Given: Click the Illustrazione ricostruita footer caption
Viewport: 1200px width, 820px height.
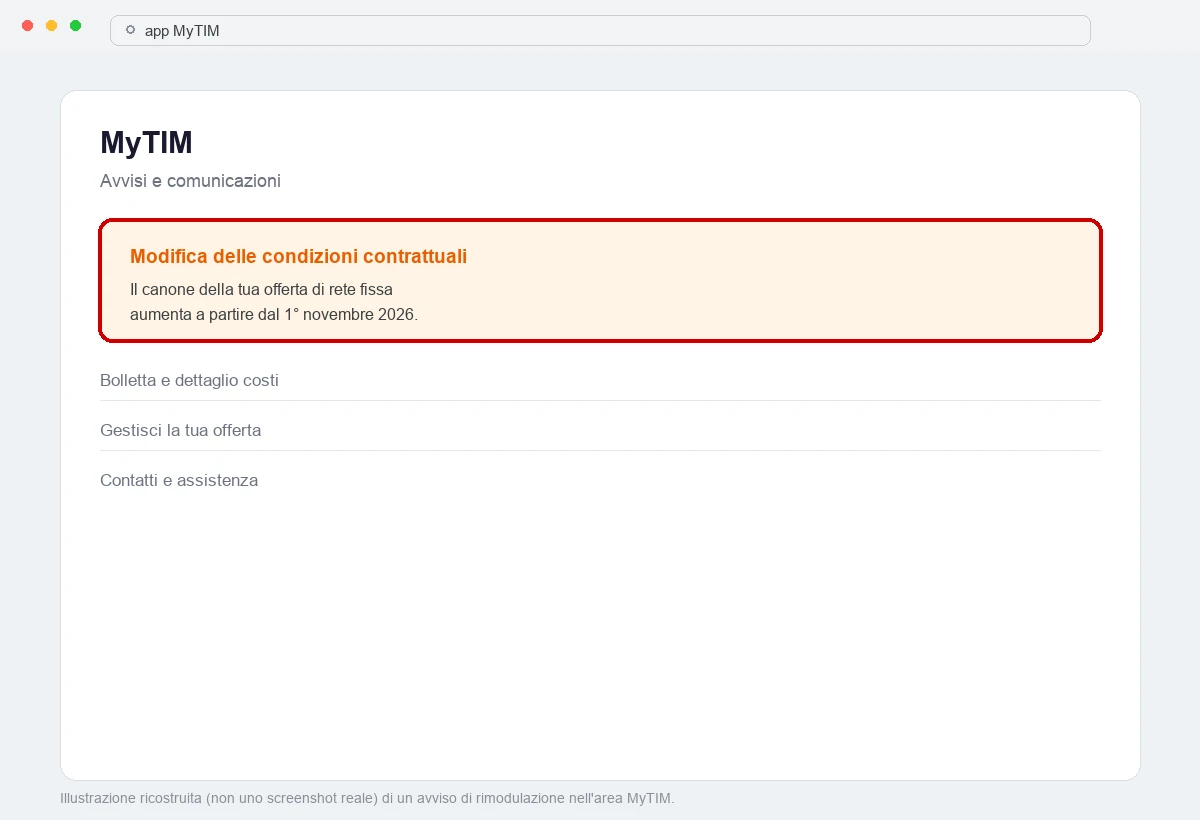Looking at the screenshot, I should (367, 798).
